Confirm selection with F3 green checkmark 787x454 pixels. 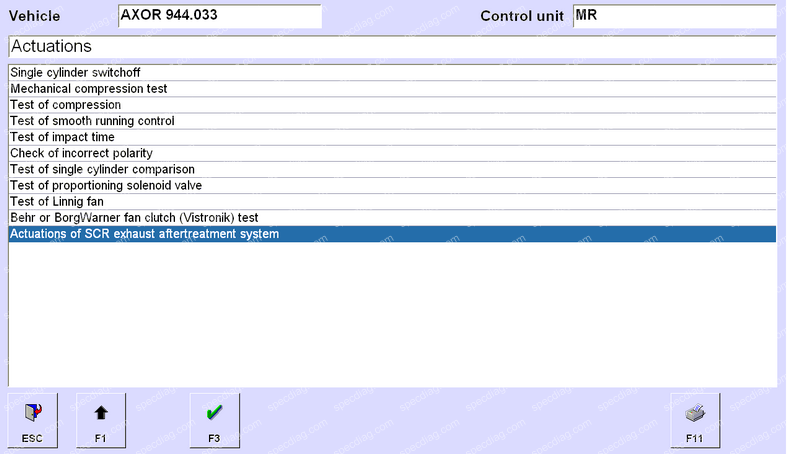[214, 418]
